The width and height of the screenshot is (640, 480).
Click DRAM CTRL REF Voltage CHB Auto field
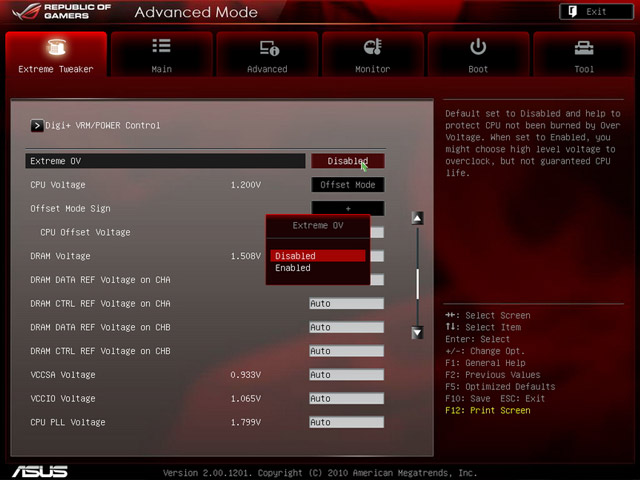[346, 351]
